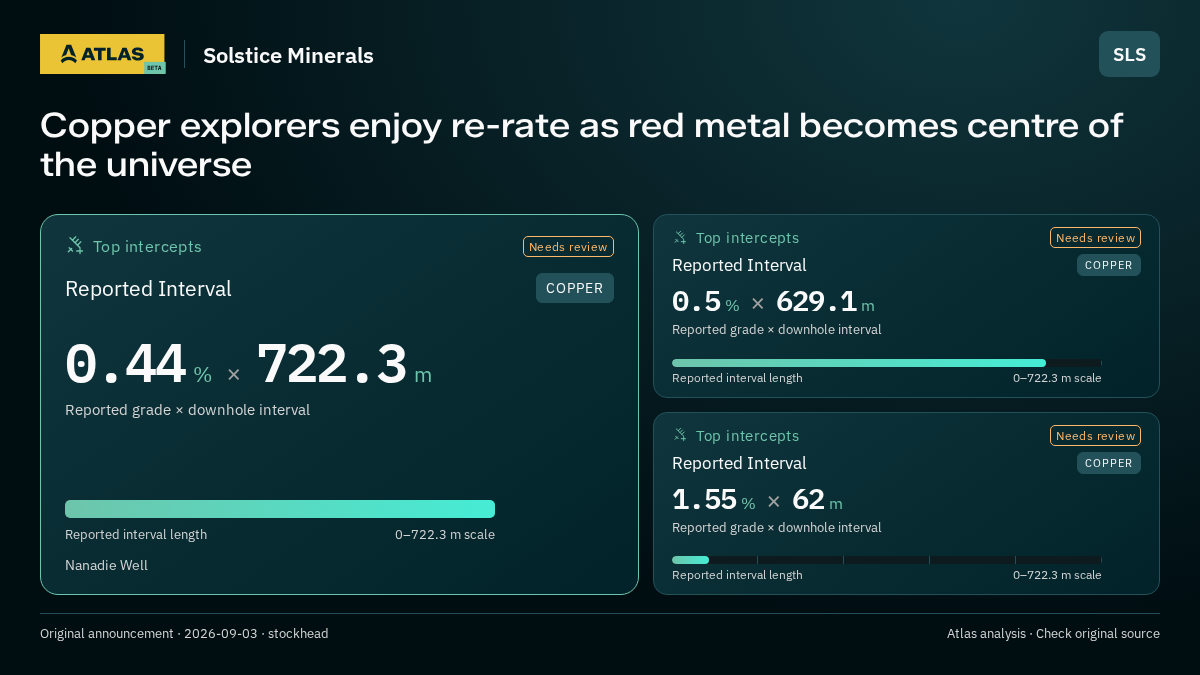Click Reported Interval title in 0.5% card
The height and width of the screenshot is (675, 1200).
point(739,265)
